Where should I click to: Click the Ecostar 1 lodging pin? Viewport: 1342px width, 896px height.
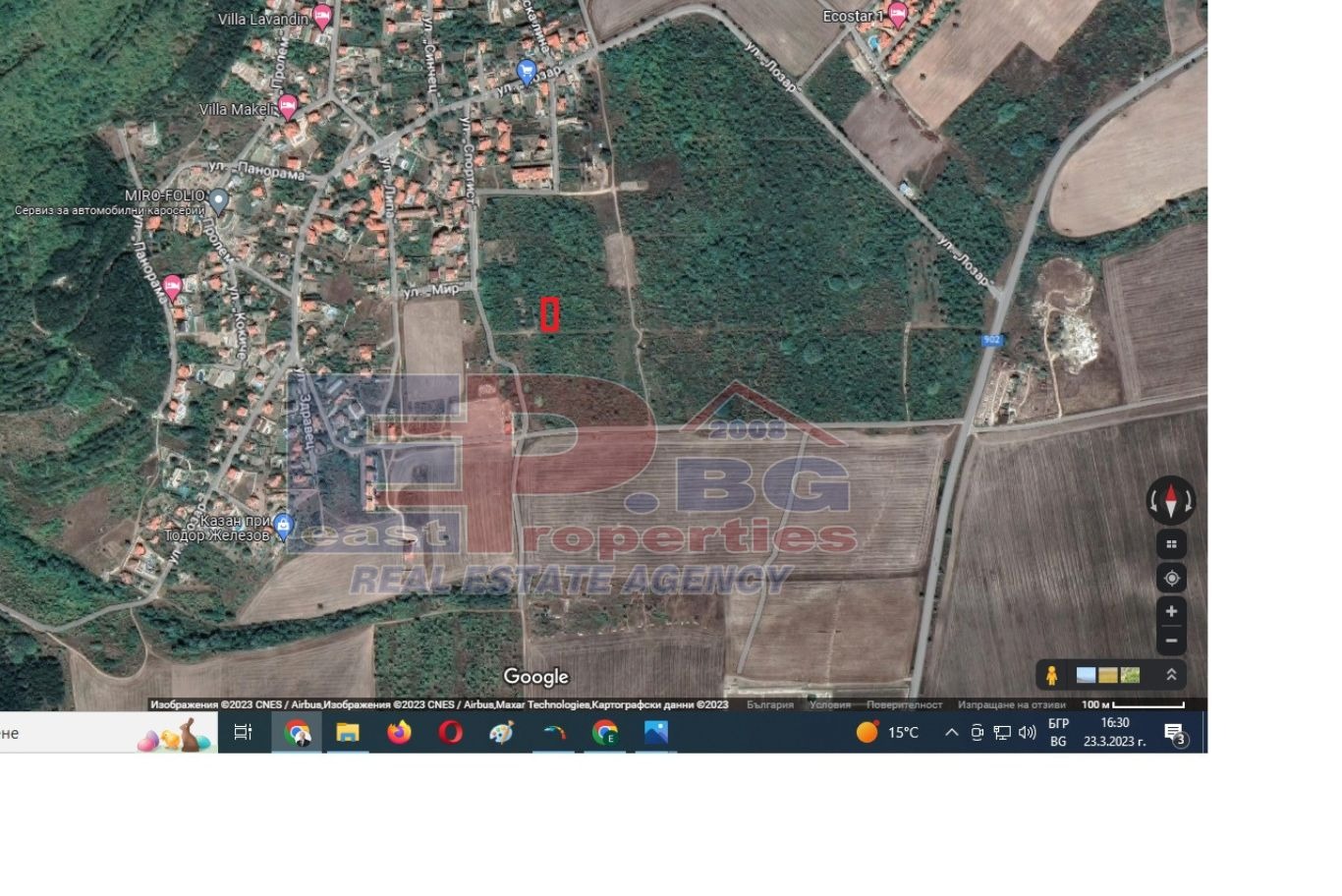click(897, 15)
